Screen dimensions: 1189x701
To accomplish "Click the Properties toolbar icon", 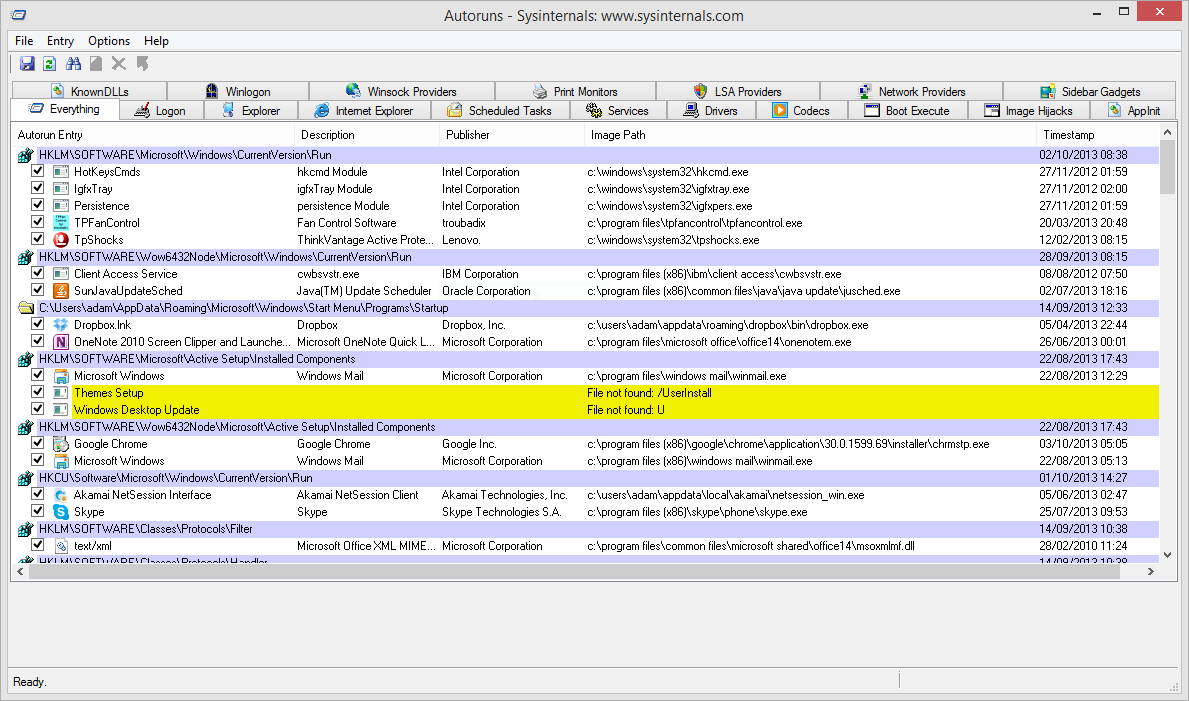I will (96, 64).
